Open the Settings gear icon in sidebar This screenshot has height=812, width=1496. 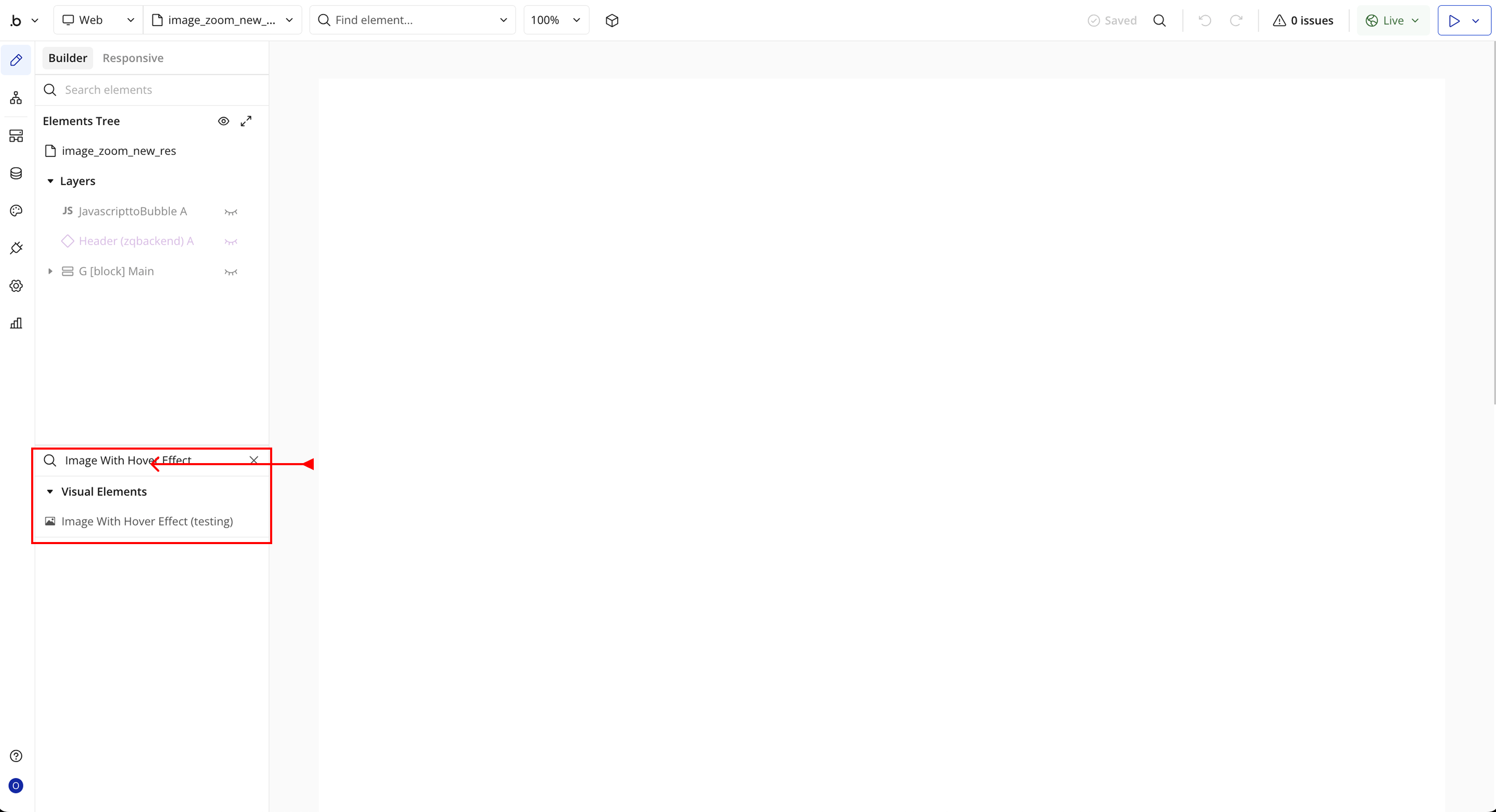(16, 286)
